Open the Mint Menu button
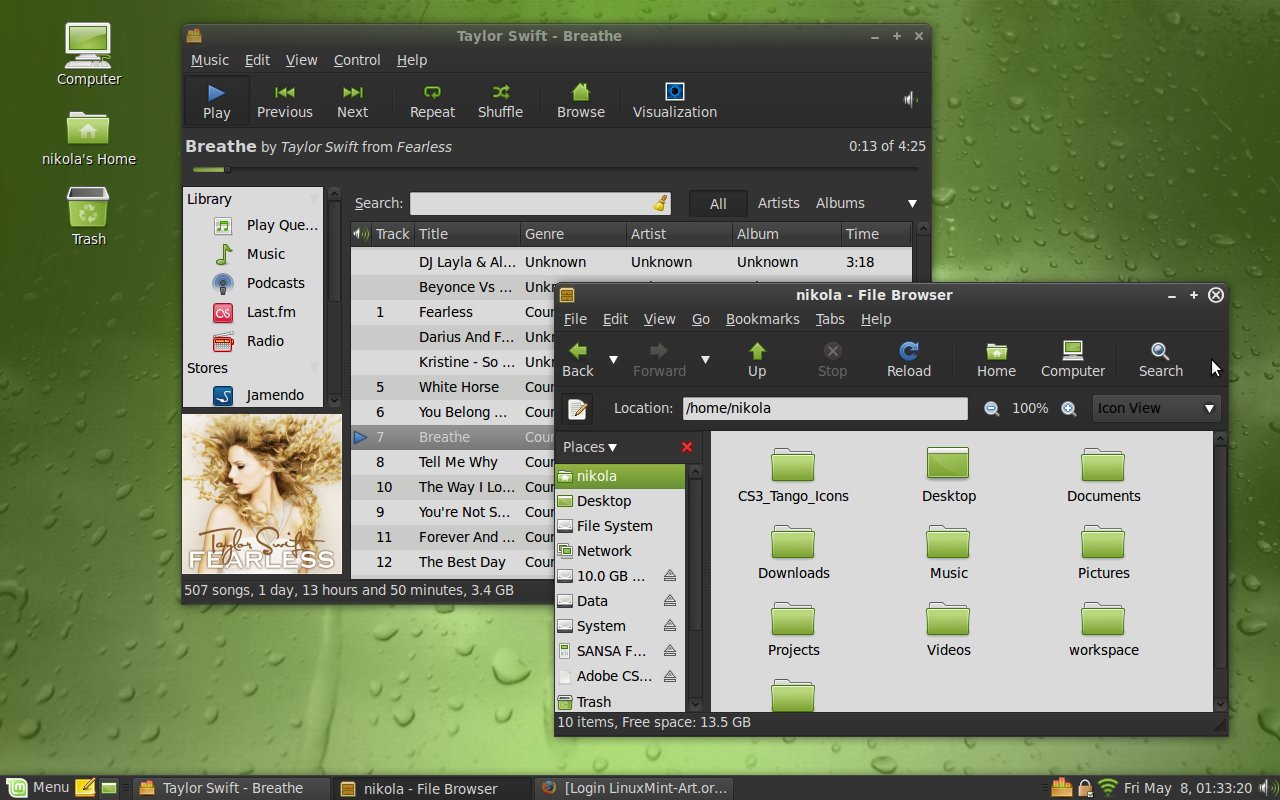 click(x=38, y=787)
